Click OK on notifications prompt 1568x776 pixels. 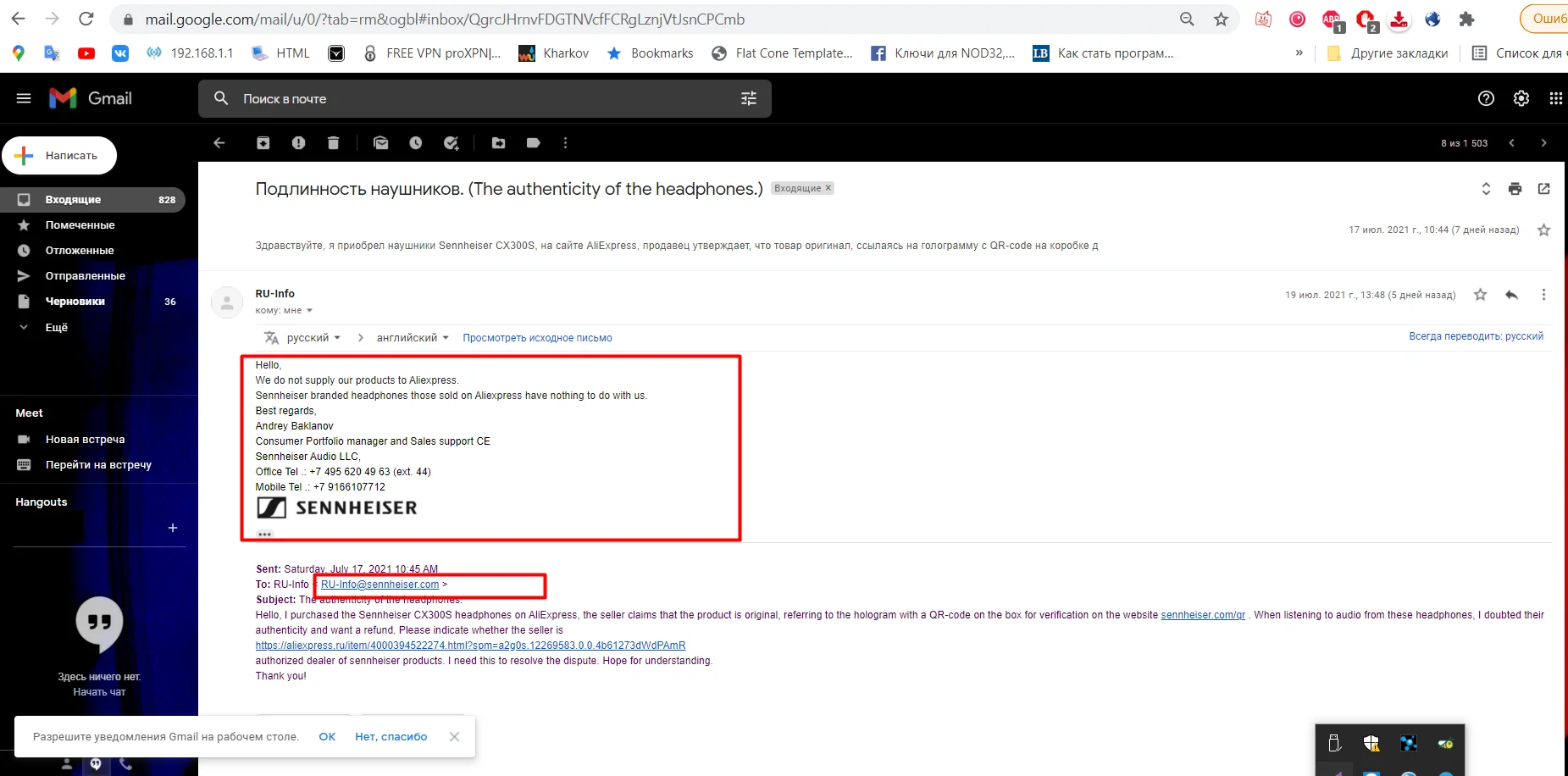(327, 737)
